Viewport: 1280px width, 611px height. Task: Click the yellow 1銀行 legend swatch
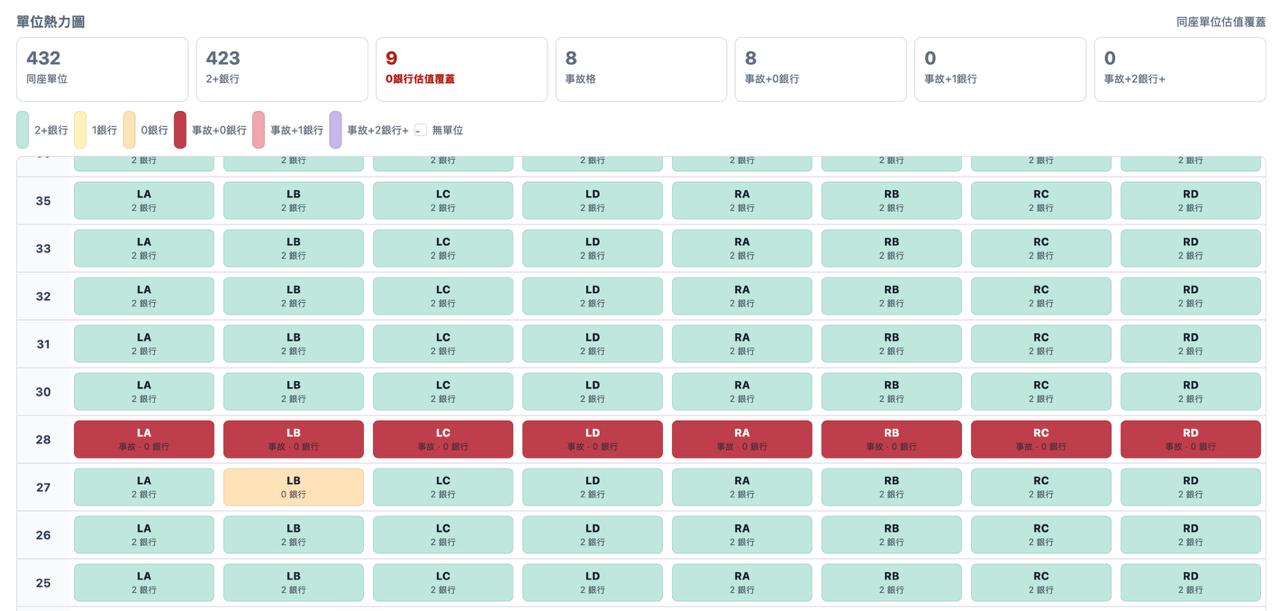coord(80,130)
